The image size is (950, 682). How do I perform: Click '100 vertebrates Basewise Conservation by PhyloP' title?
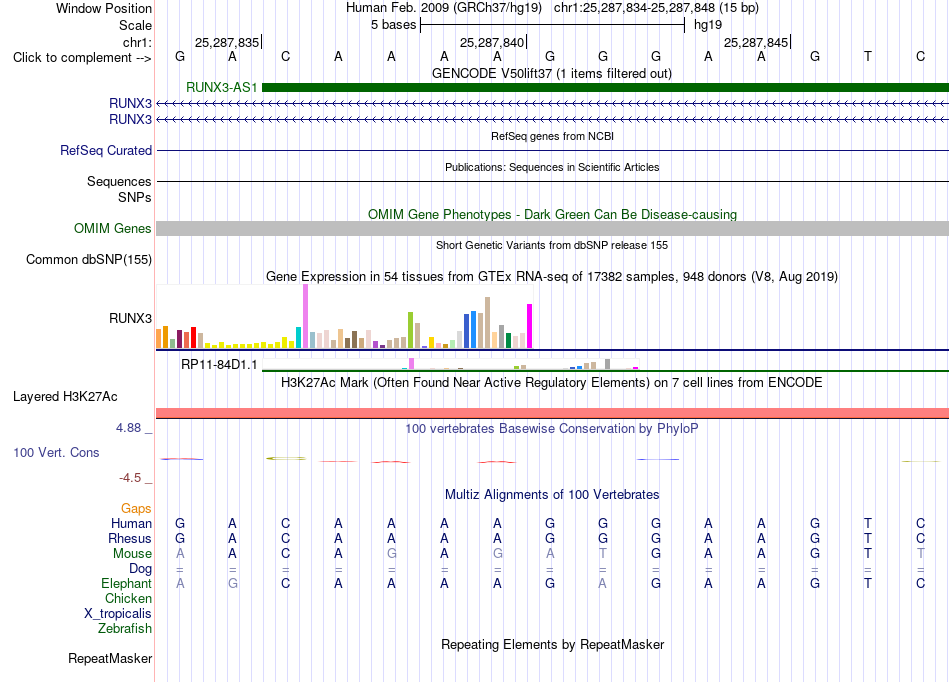click(x=552, y=429)
